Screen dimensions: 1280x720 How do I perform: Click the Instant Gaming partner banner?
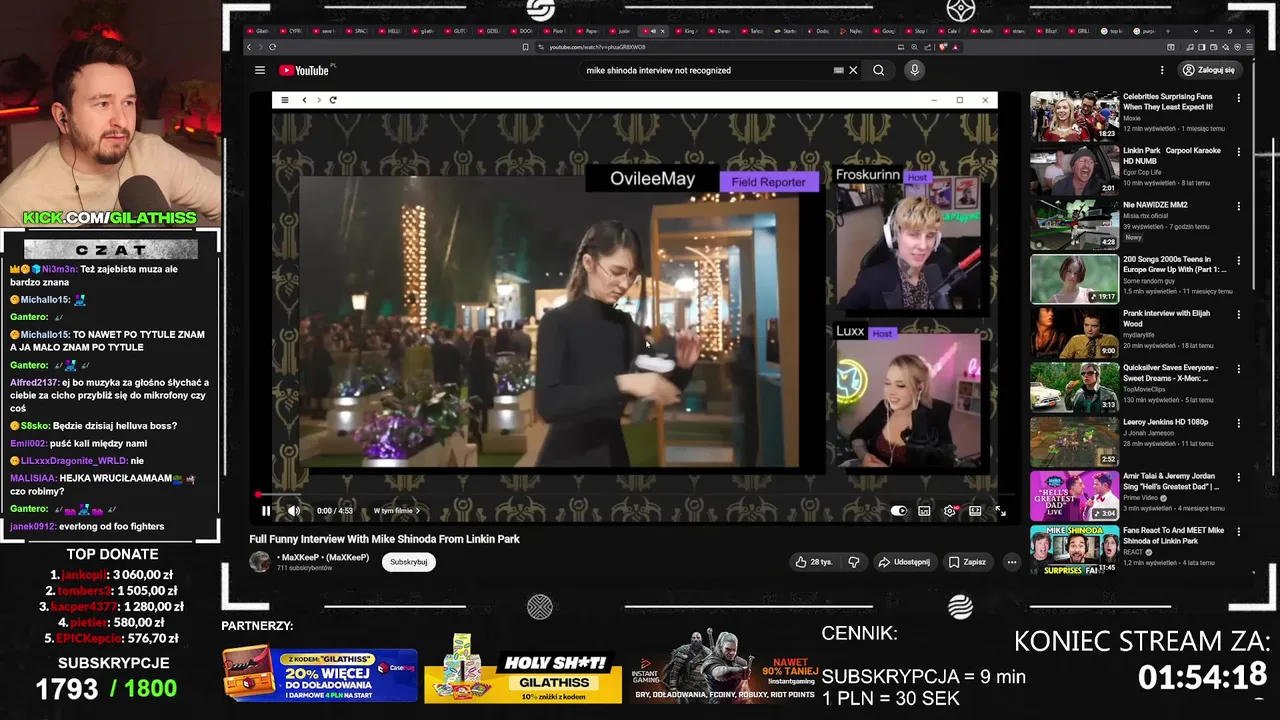tap(724, 666)
